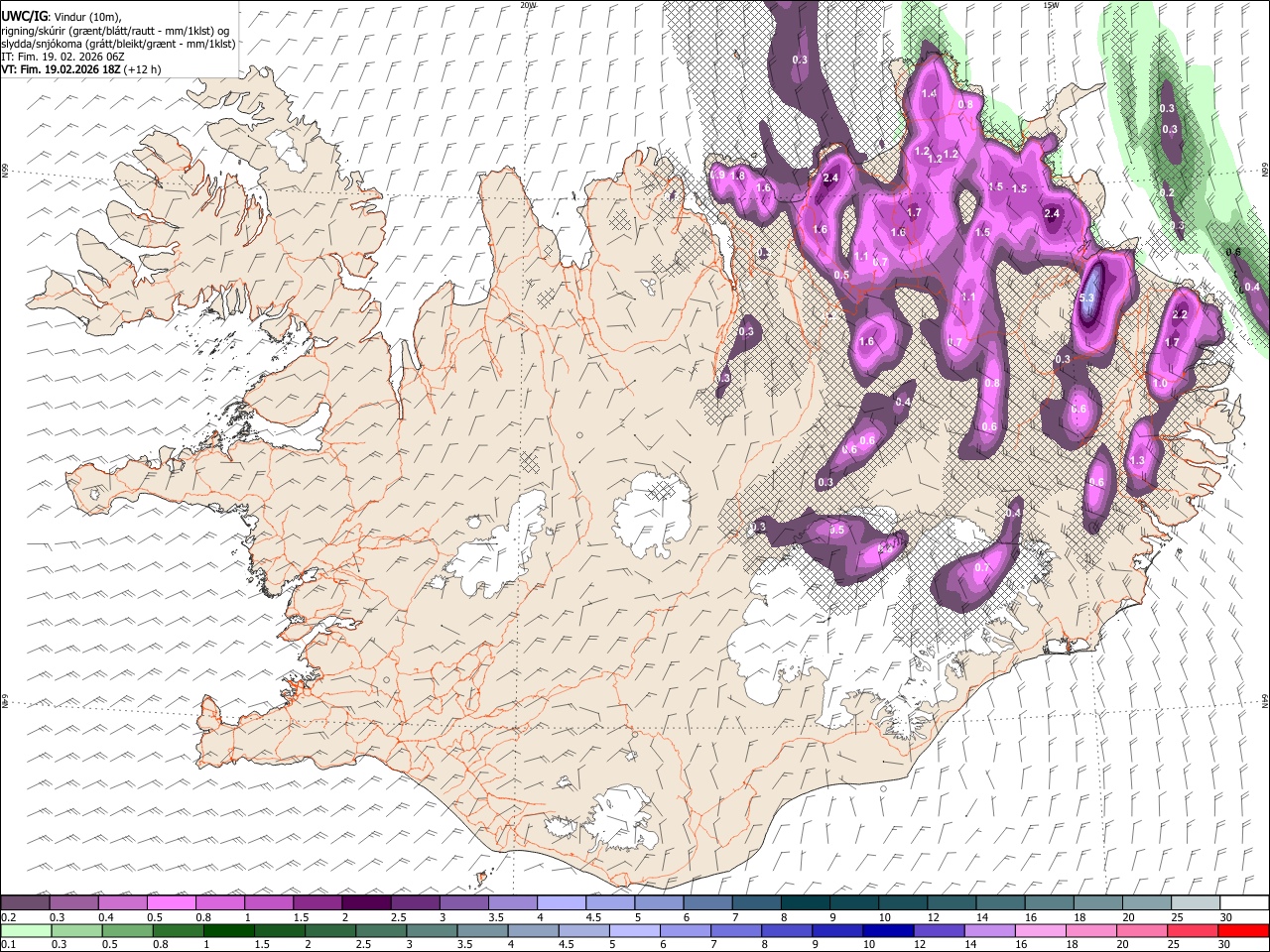Select the navy blue 10 swatch in bottom legend
1270x952 pixels.
888,931
